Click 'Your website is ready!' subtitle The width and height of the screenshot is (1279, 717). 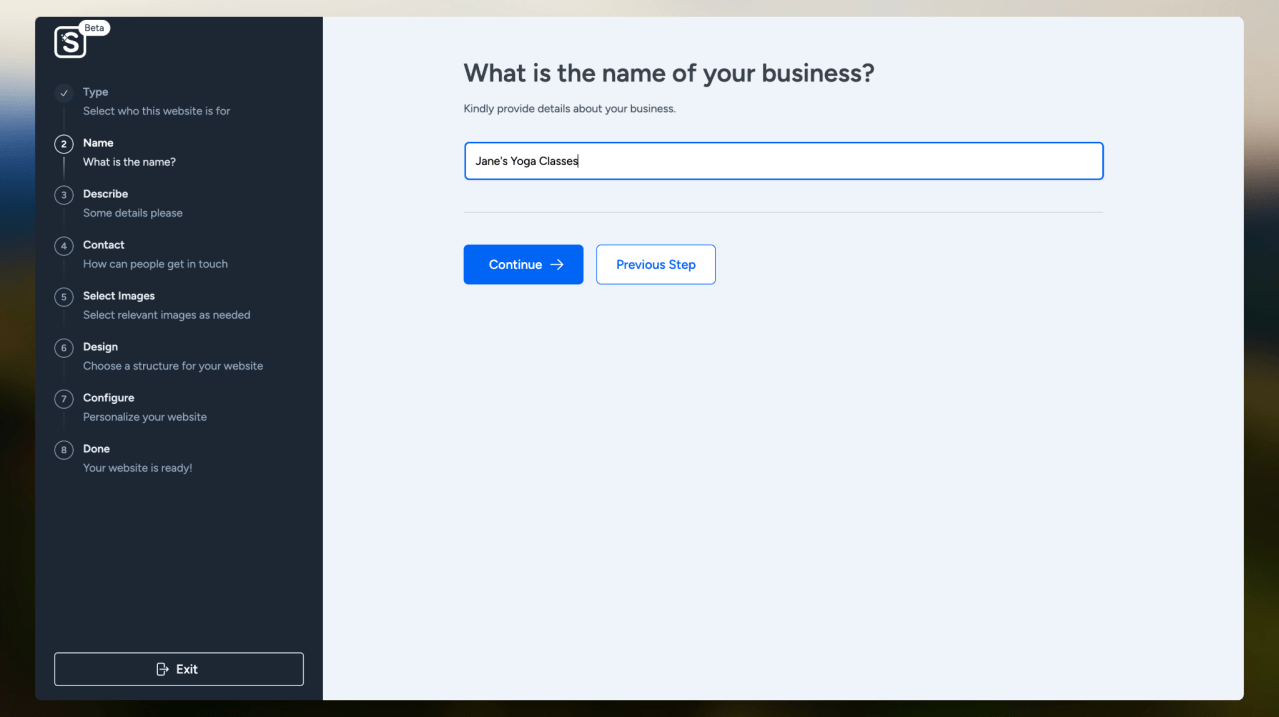coord(138,468)
